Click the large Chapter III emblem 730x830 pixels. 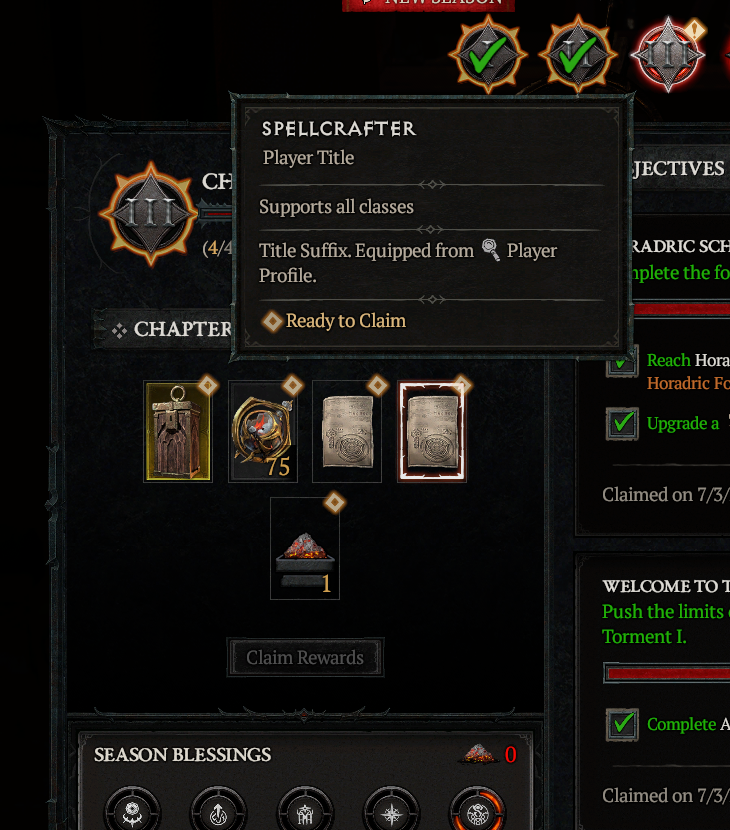click(151, 214)
